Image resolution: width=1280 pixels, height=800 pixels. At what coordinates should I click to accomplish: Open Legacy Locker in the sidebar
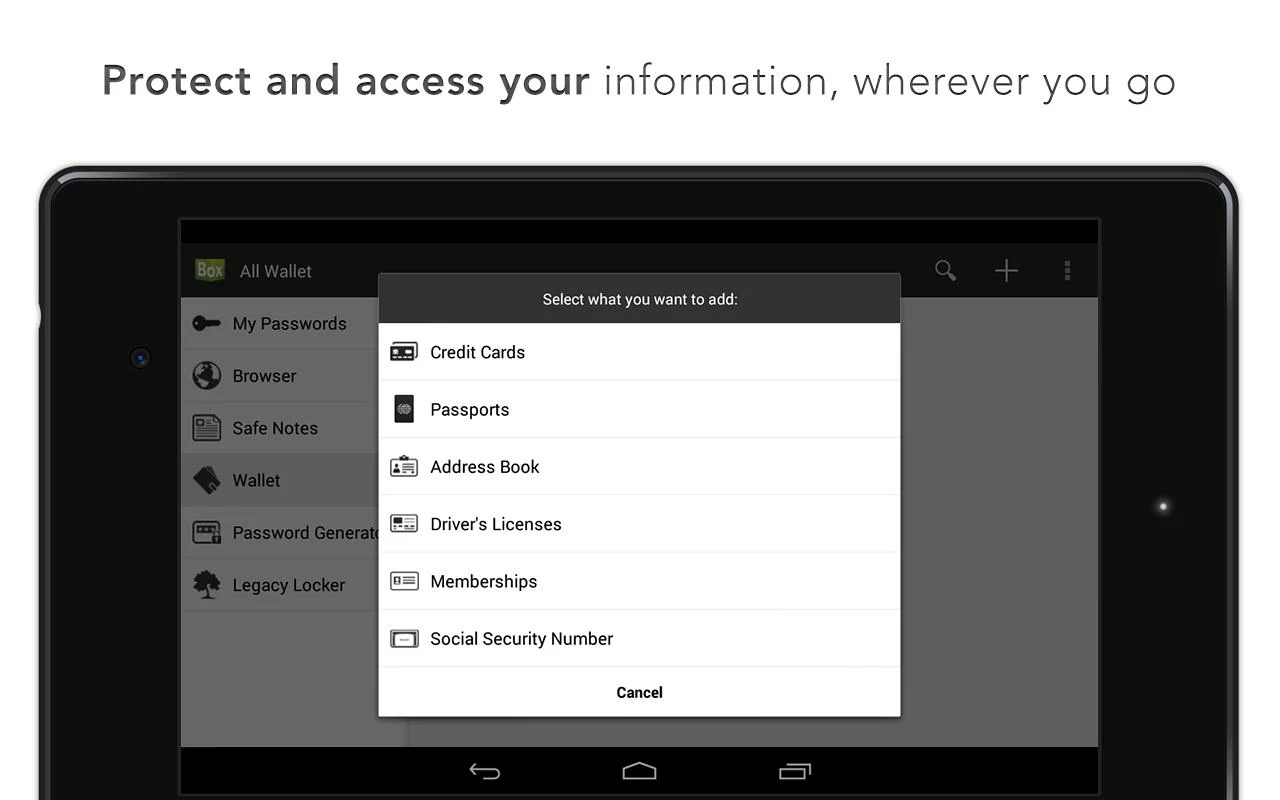(280, 584)
